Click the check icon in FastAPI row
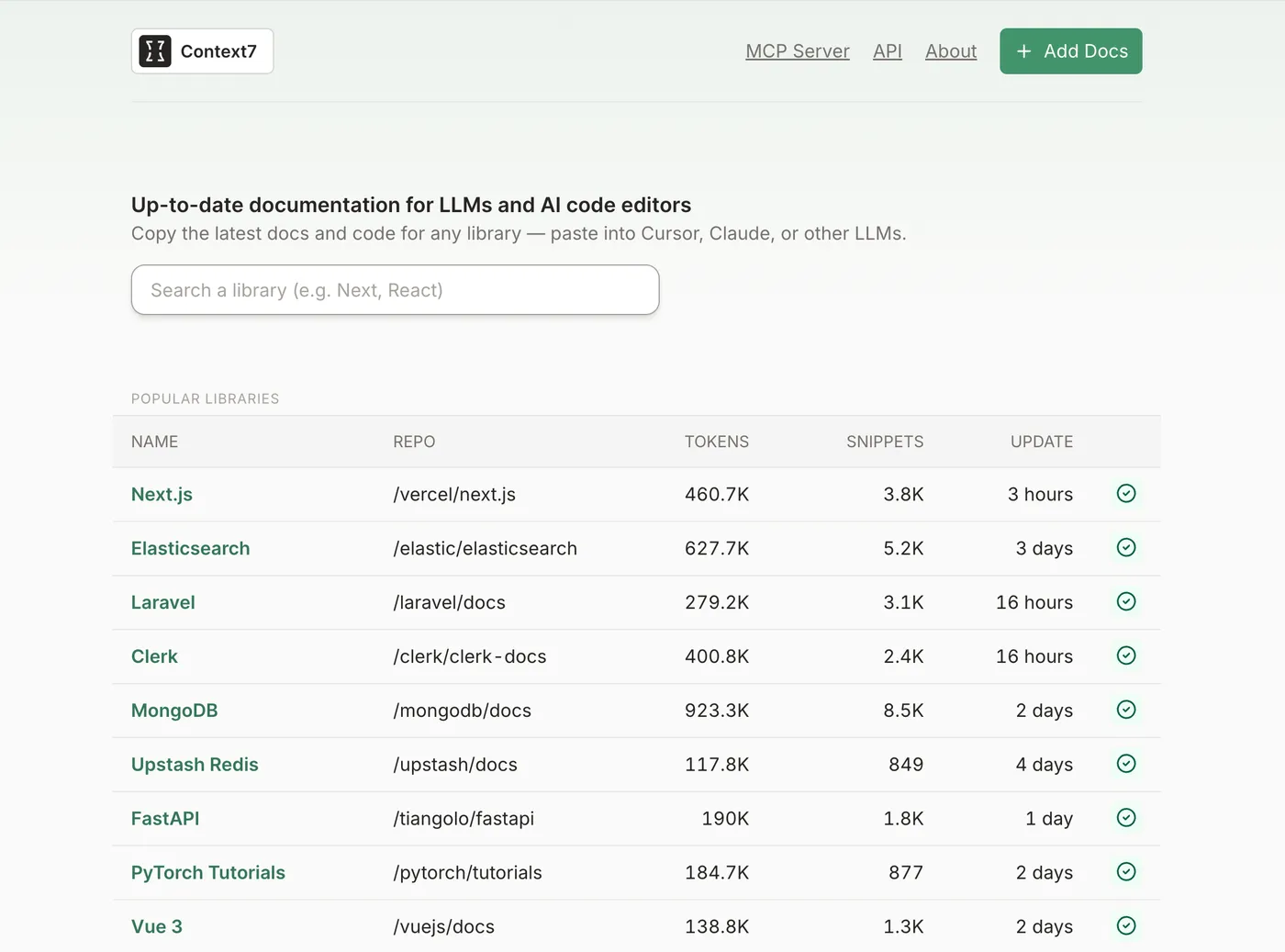1285x952 pixels. pyautogui.click(x=1126, y=818)
